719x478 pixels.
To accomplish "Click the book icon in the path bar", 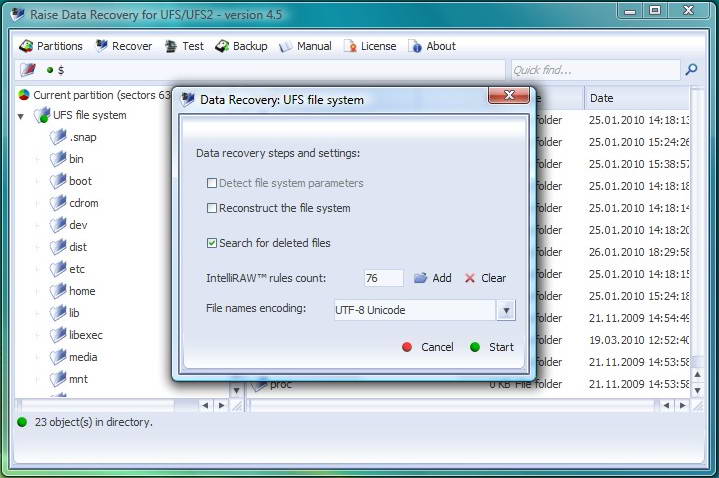I will coord(28,70).
